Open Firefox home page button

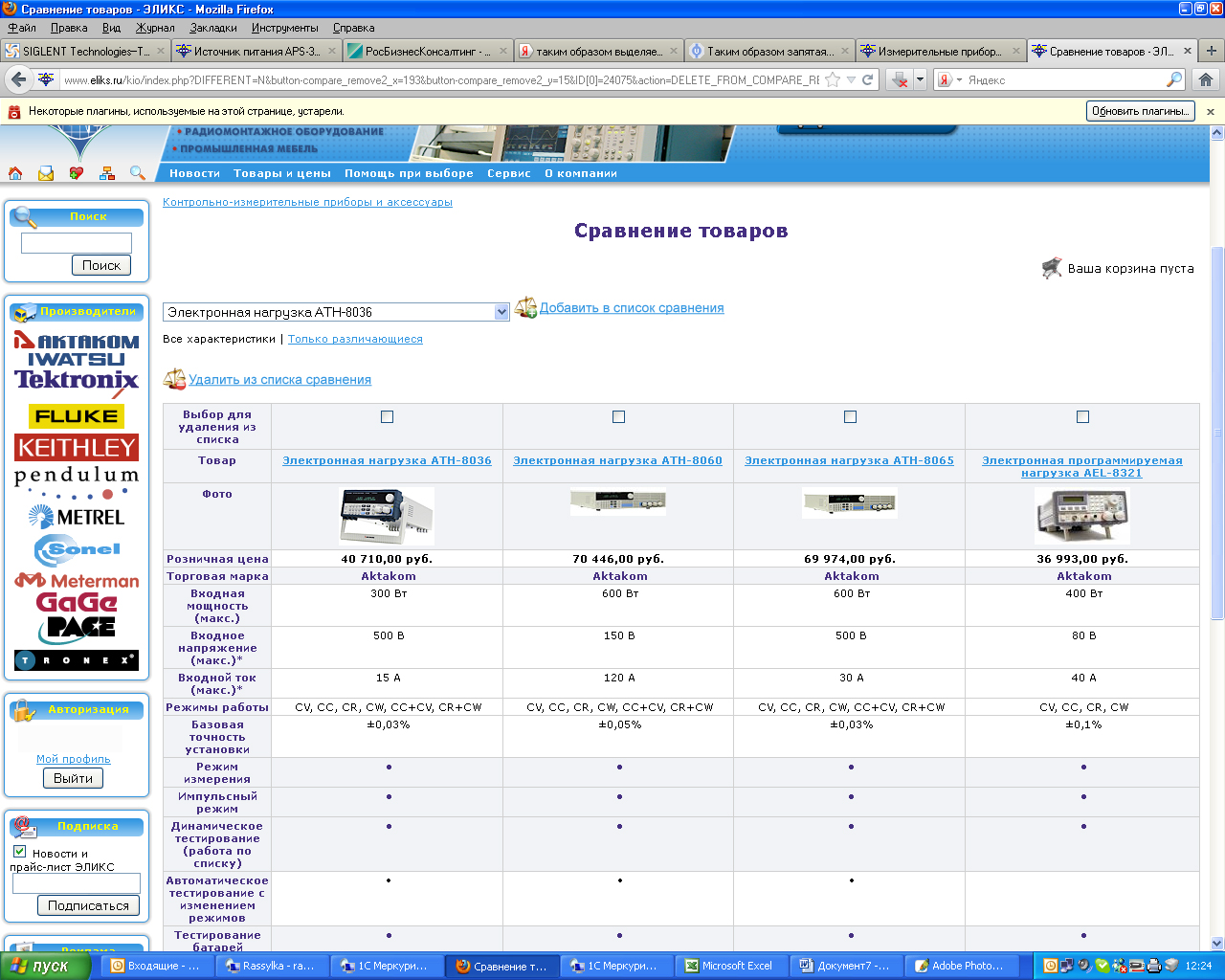[1206, 80]
